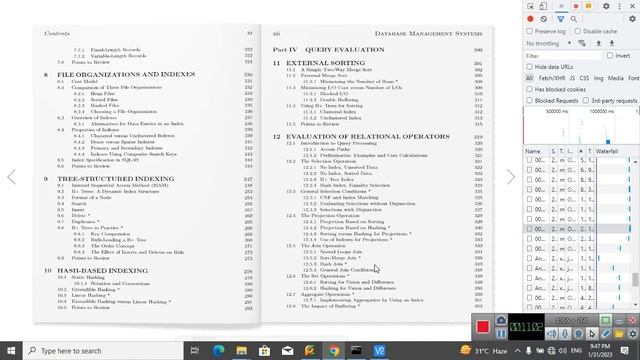This screenshot has height=360, width=640.
Task: Select the CSS request filter
Action: 584,78
